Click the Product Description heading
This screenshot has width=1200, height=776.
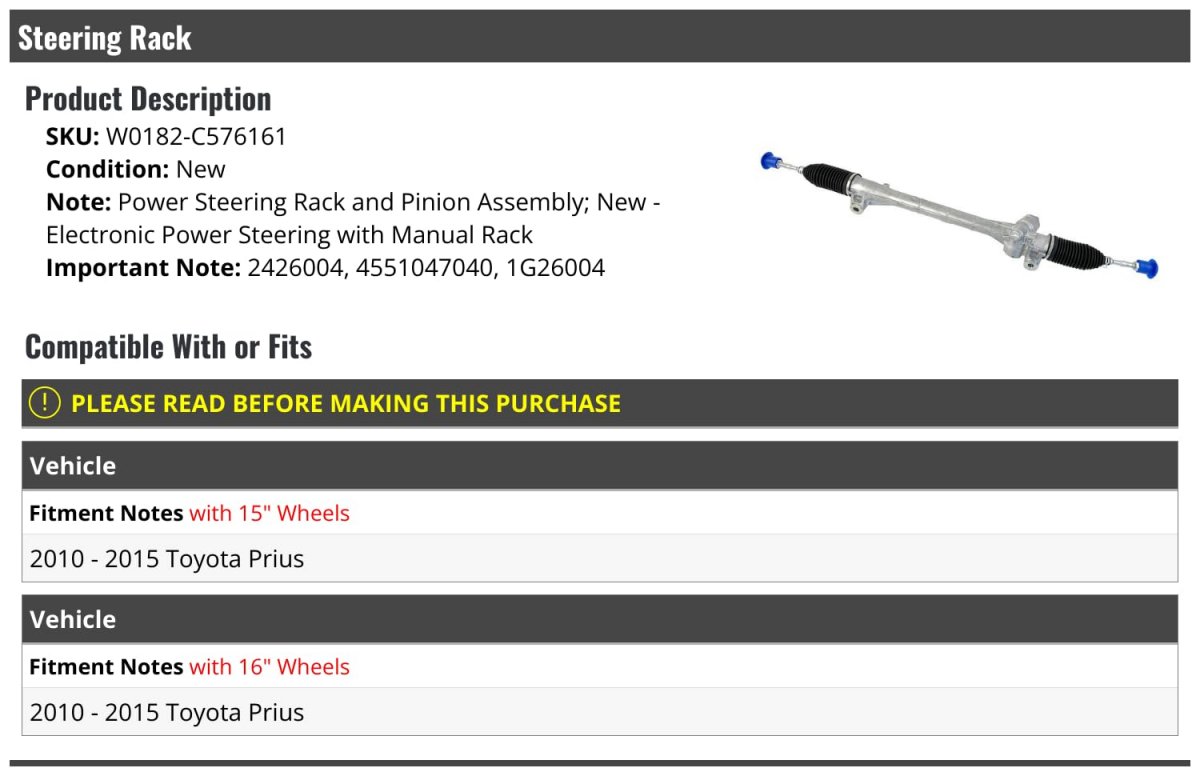click(x=148, y=98)
